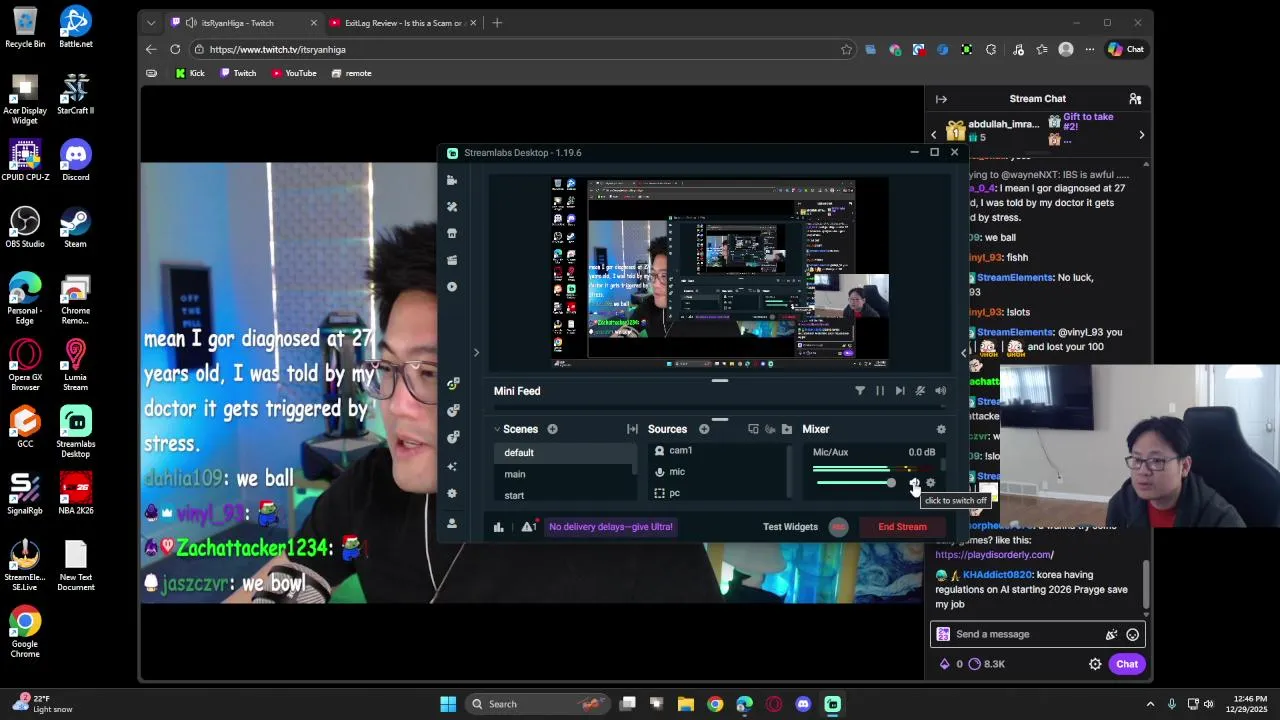Open the browser tab search dropdown

[151, 23]
